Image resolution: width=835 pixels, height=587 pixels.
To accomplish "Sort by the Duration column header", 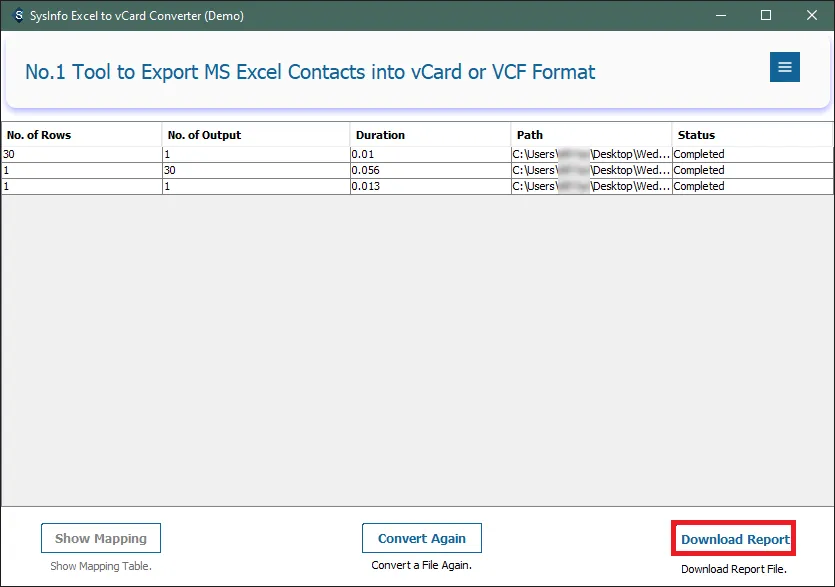I will coord(429,135).
